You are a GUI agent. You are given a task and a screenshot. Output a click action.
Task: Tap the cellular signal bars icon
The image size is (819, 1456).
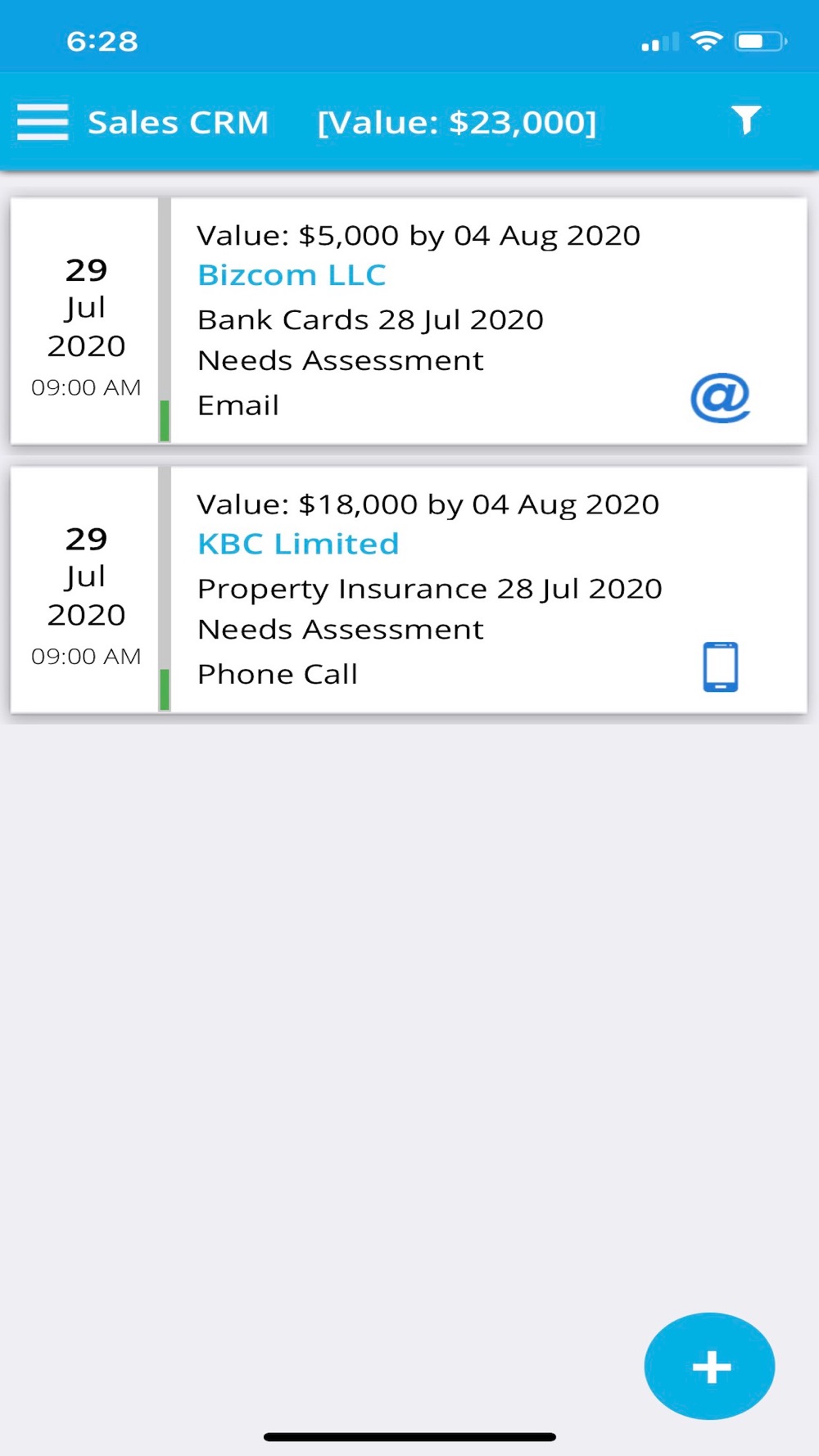pos(659,43)
